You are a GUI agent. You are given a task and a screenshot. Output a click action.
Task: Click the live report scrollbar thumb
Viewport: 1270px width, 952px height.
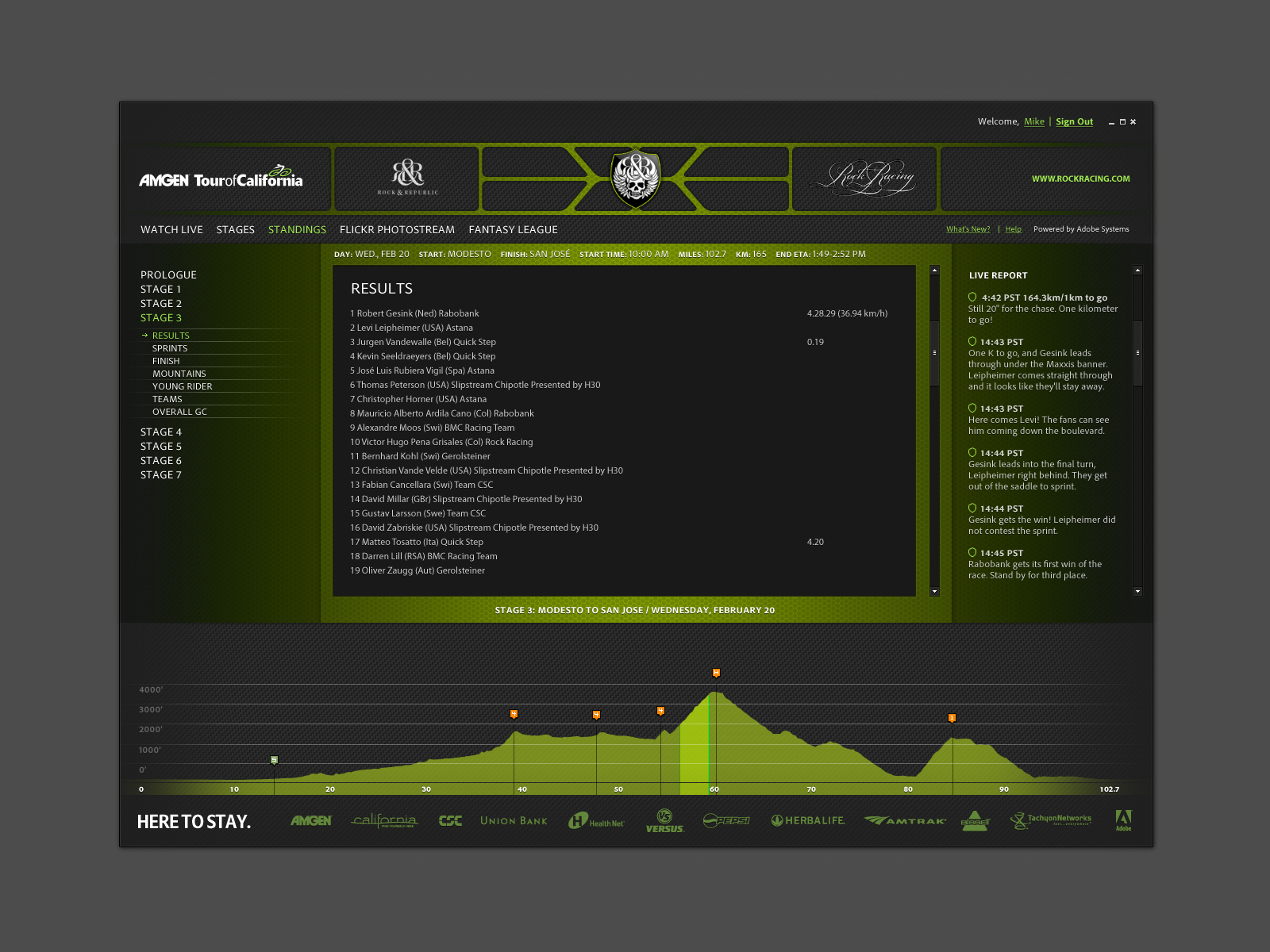click(x=1137, y=353)
